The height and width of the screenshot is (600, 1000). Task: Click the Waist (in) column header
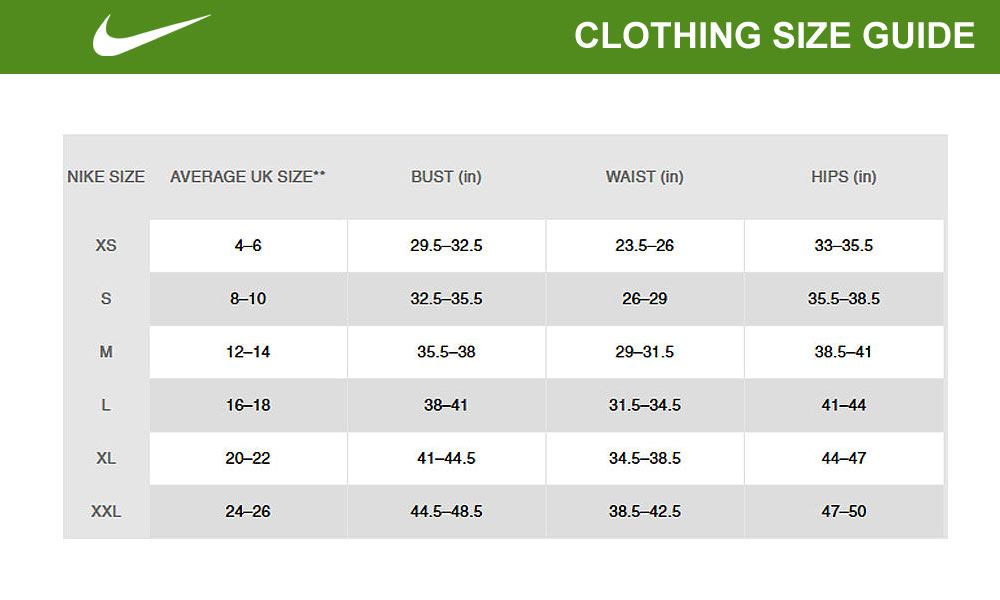(x=645, y=177)
